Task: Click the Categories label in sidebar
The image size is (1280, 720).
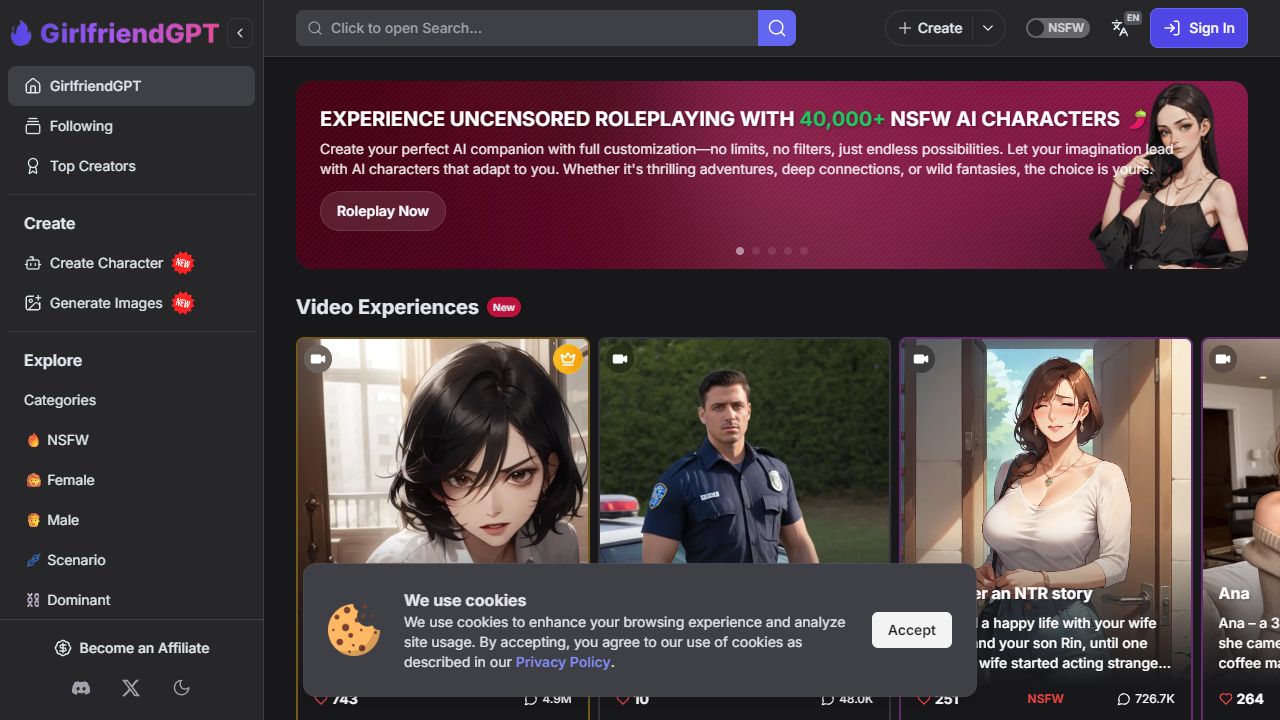Action: (60, 400)
